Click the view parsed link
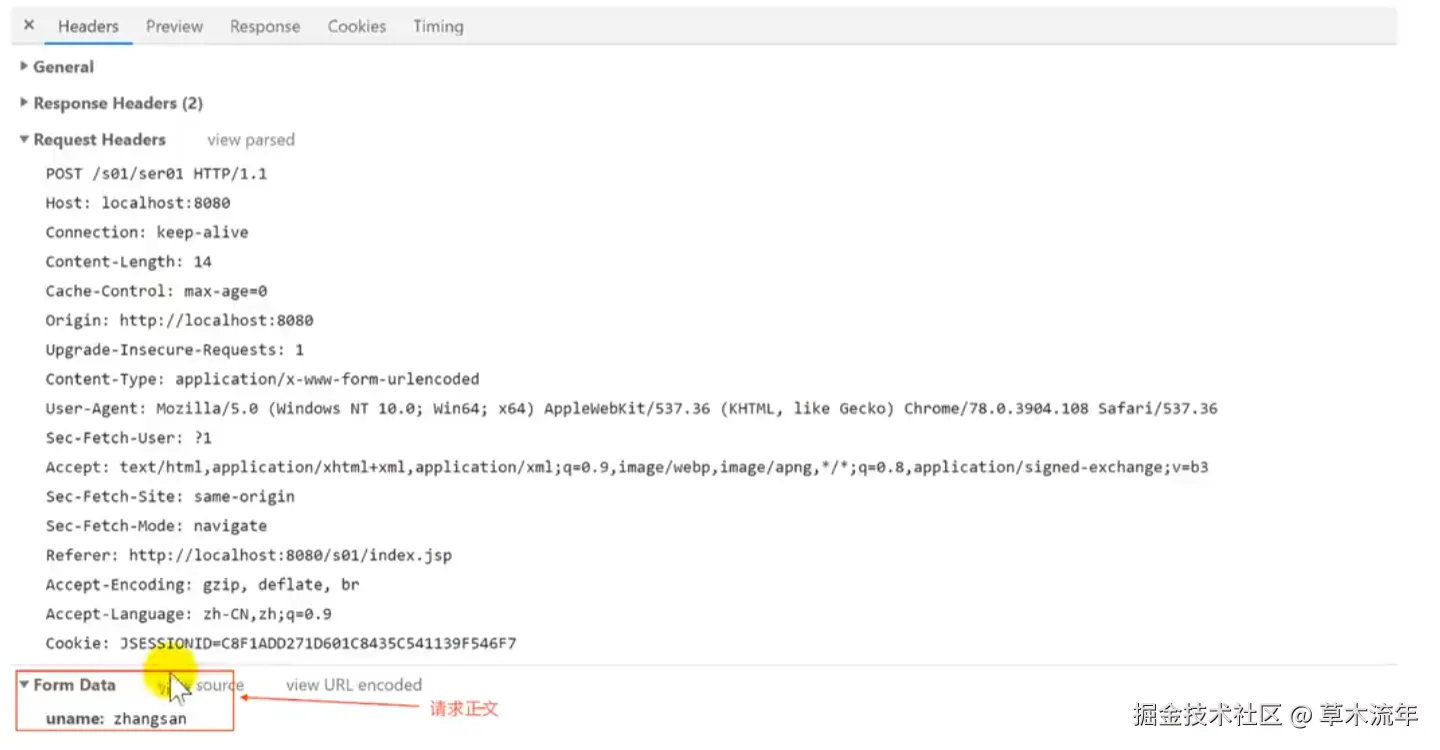The height and width of the screenshot is (750, 1440). tap(251, 140)
